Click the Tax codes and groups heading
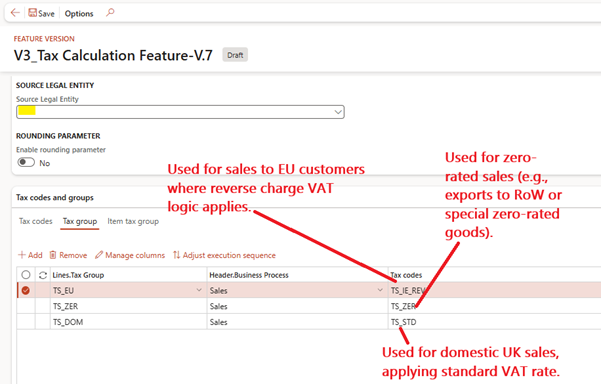Viewport: 601px width, 384px height. [x=55, y=197]
